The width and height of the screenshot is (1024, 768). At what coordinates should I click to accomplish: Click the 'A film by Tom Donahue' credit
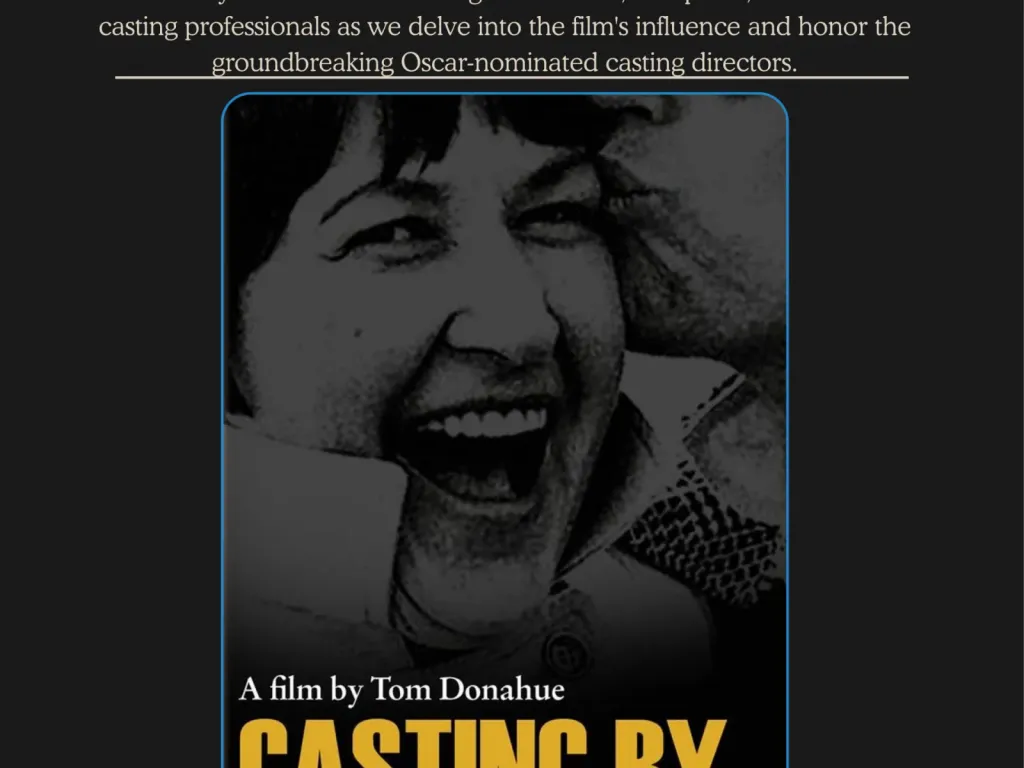[402, 690]
